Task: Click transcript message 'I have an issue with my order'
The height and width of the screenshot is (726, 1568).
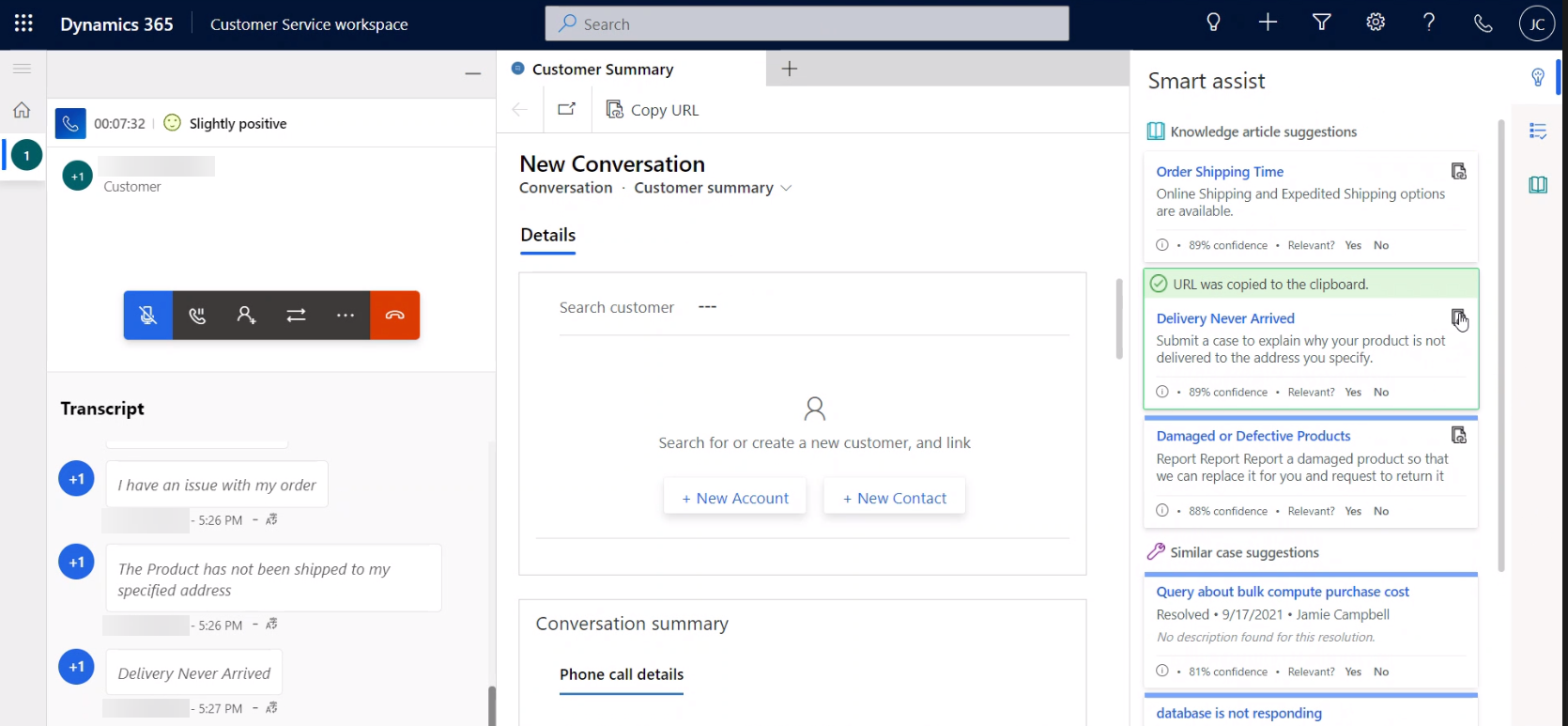Action: click(x=217, y=485)
